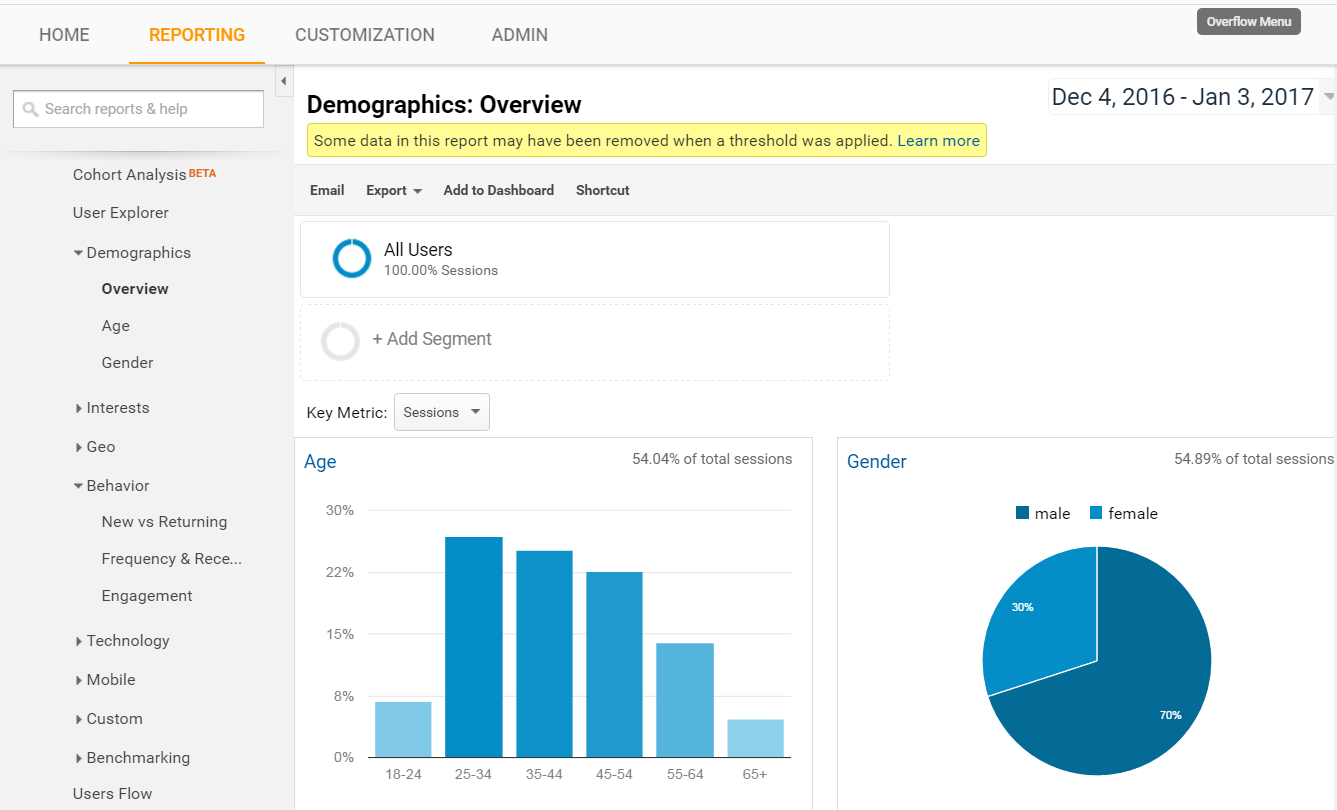Click the All Users segment ring icon
The image size is (1337, 810).
(x=352, y=258)
